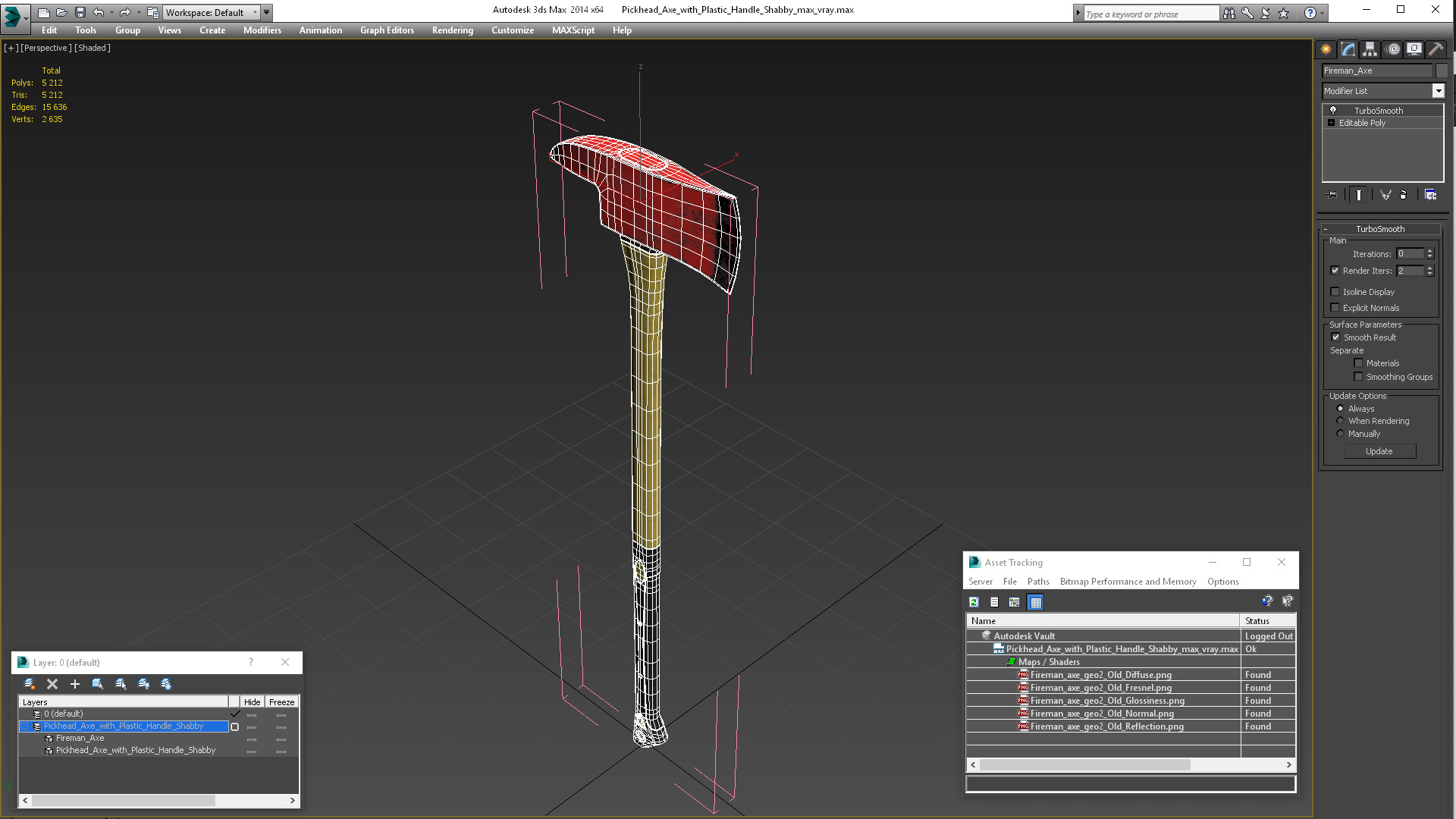Click Status Log list icon in Asset Tracking
The width and height of the screenshot is (1456, 819).
click(994, 602)
